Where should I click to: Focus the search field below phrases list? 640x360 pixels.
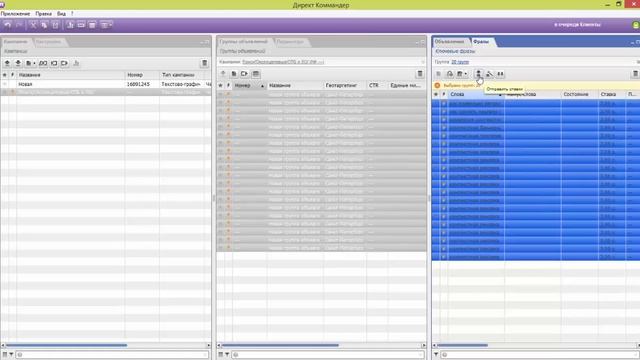click(x=540, y=355)
